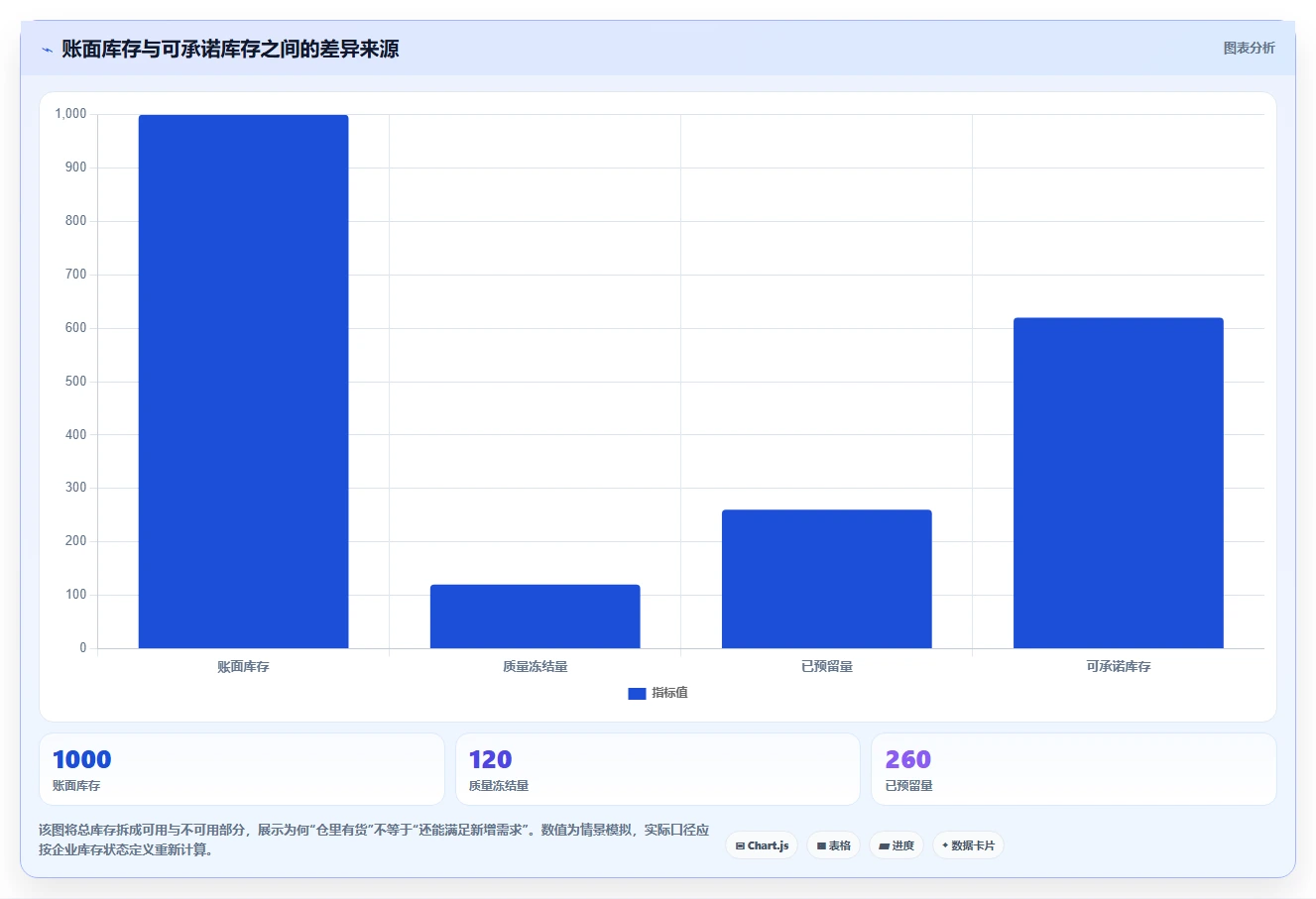Screen dimensions: 1316x899
Task: Select the 可承诺库存 bar in chart
Action: click(x=1118, y=483)
